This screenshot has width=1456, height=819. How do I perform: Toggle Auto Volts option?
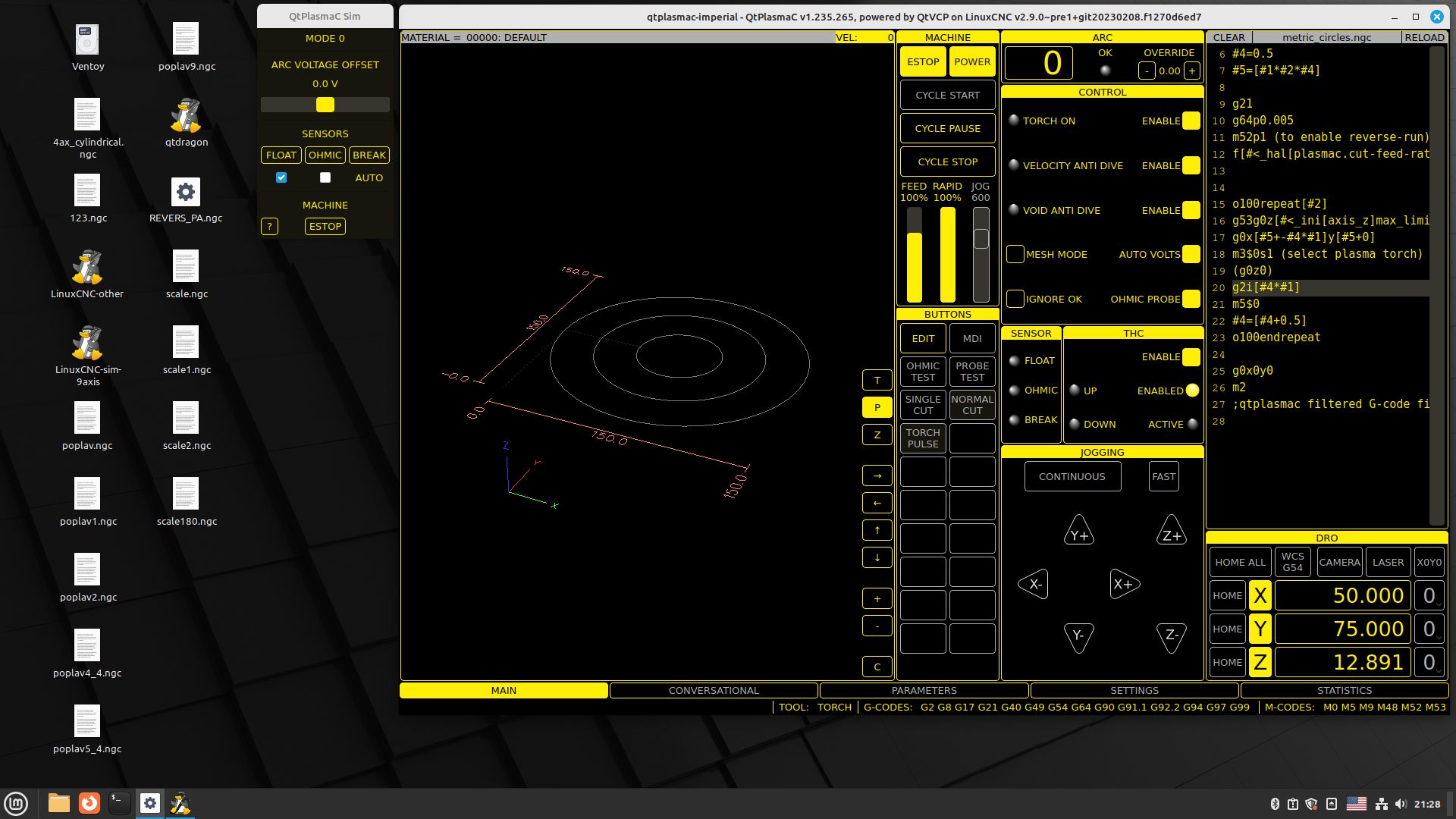click(1191, 254)
